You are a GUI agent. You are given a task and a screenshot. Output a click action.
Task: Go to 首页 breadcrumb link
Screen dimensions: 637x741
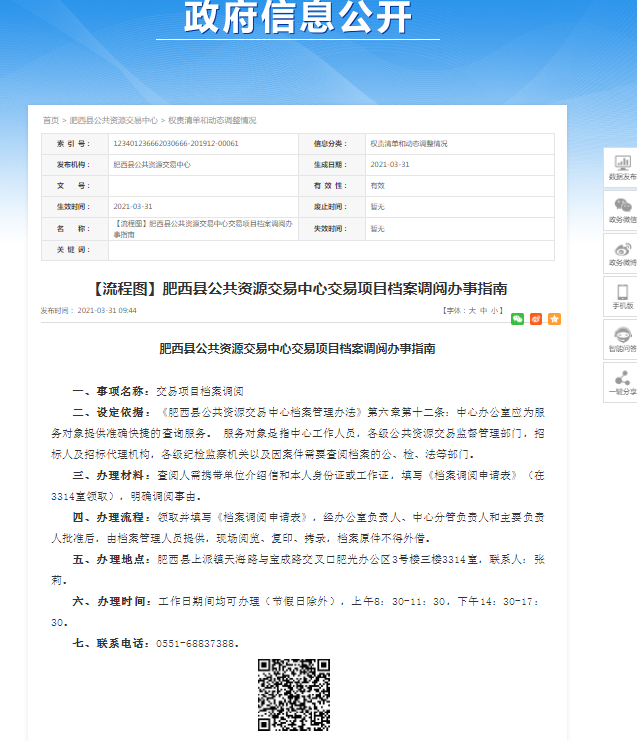pyautogui.click(x=51, y=121)
